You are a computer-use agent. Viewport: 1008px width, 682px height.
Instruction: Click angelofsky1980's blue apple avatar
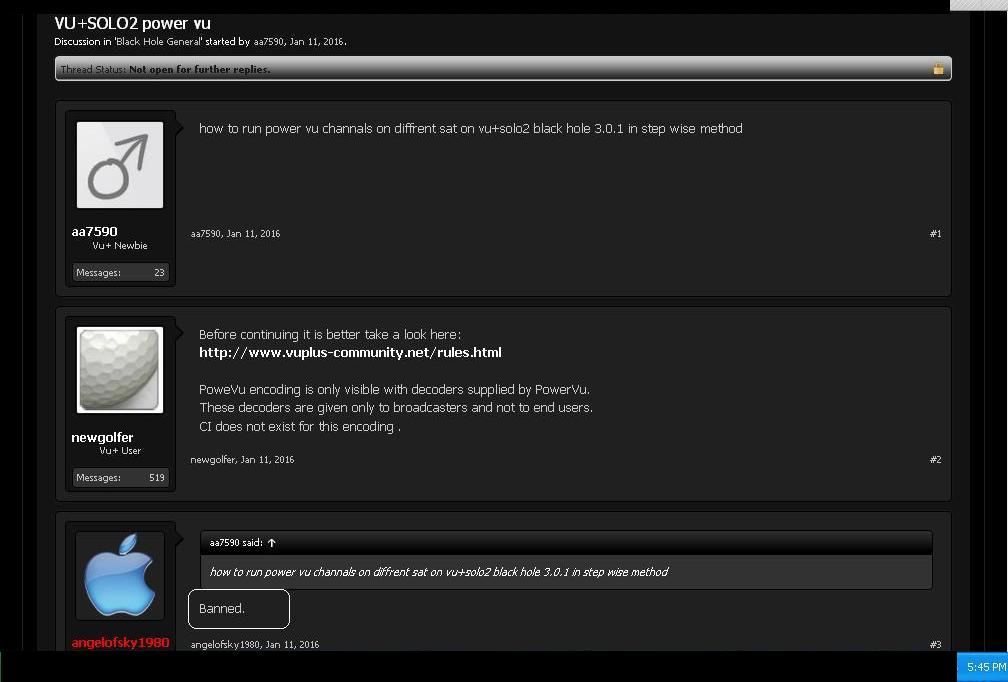120,575
